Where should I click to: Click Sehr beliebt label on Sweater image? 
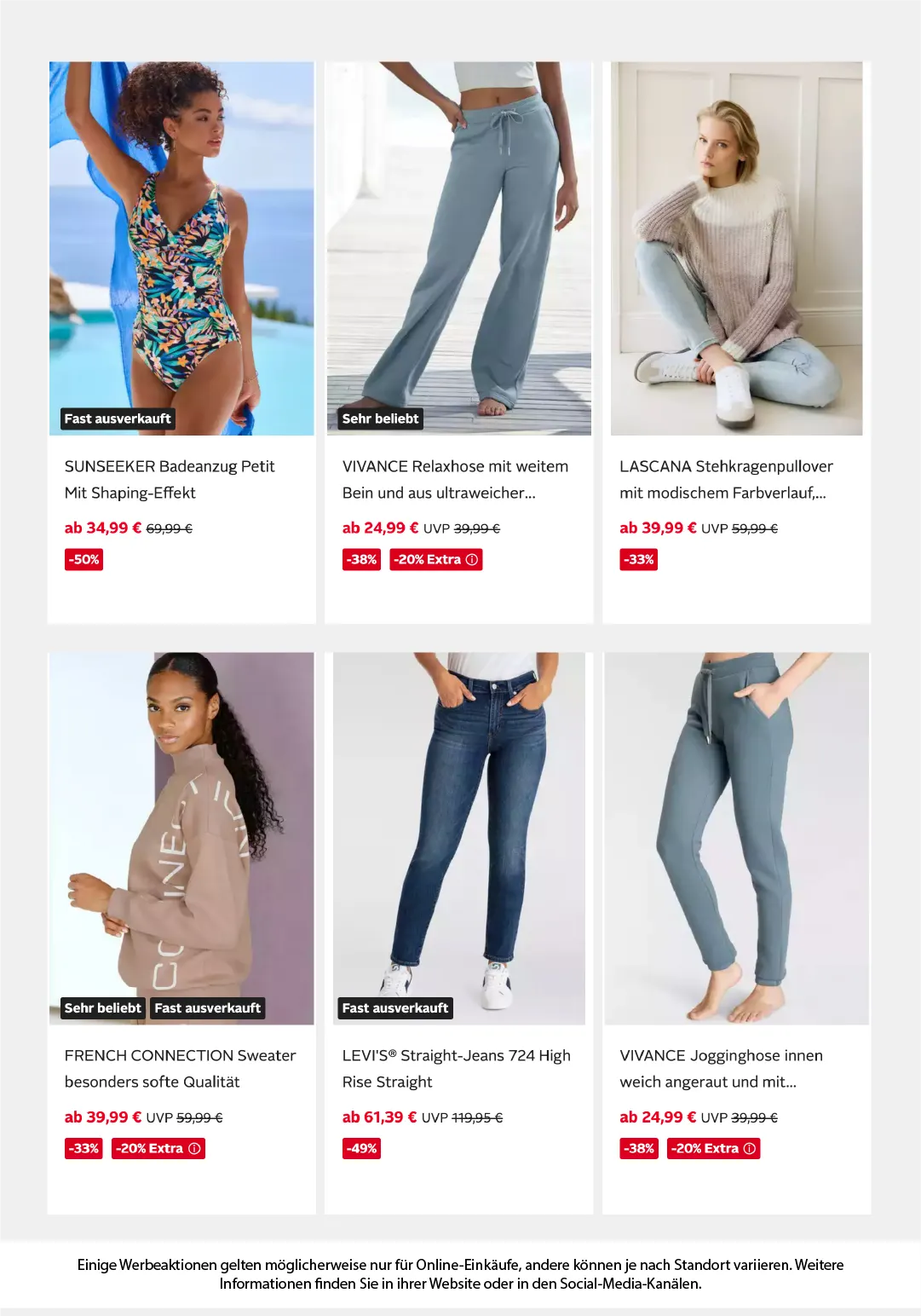102,1008
